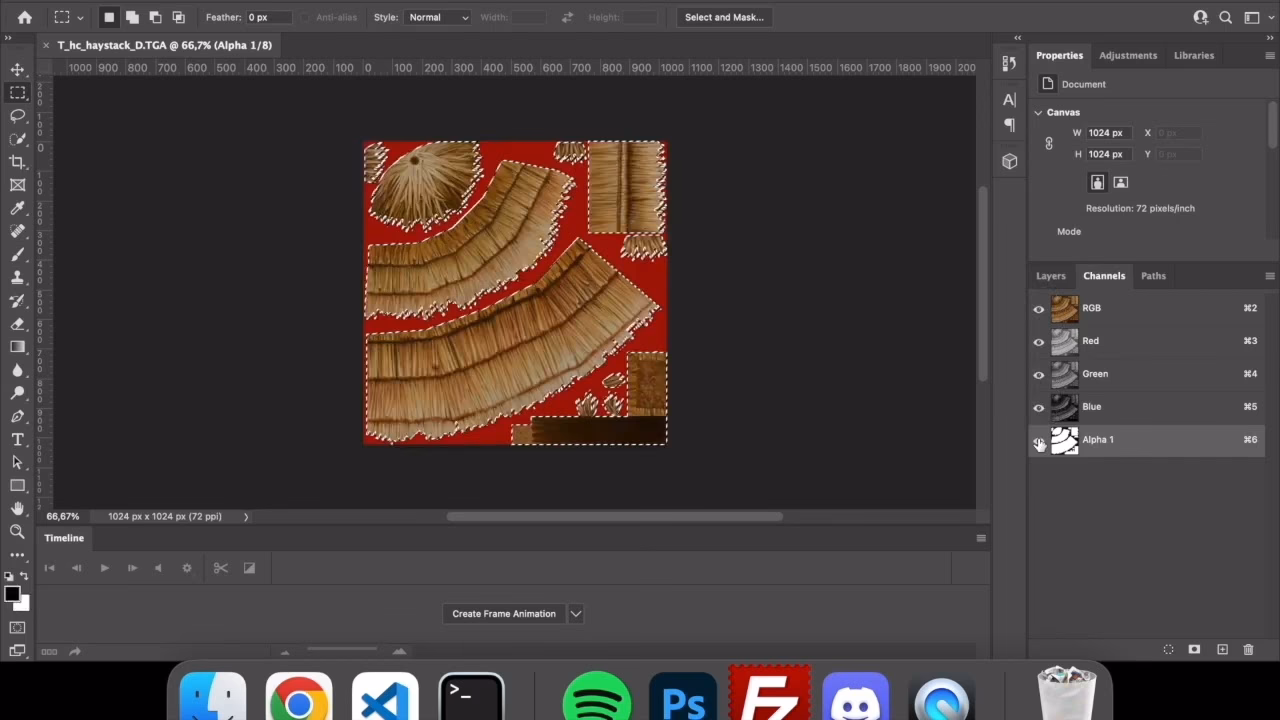This screenshot has height=720, width=1280.
Task: Toggle visibility of Green channel
Action: [1038, 375]
